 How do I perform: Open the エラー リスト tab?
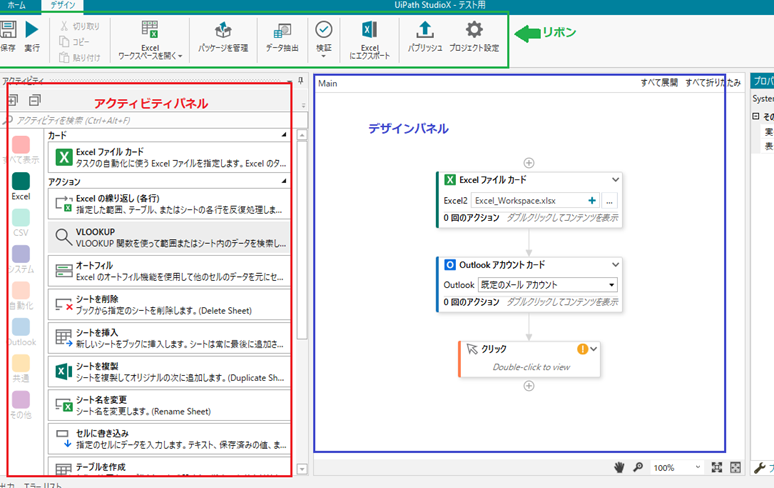click(x=42, y=485)
